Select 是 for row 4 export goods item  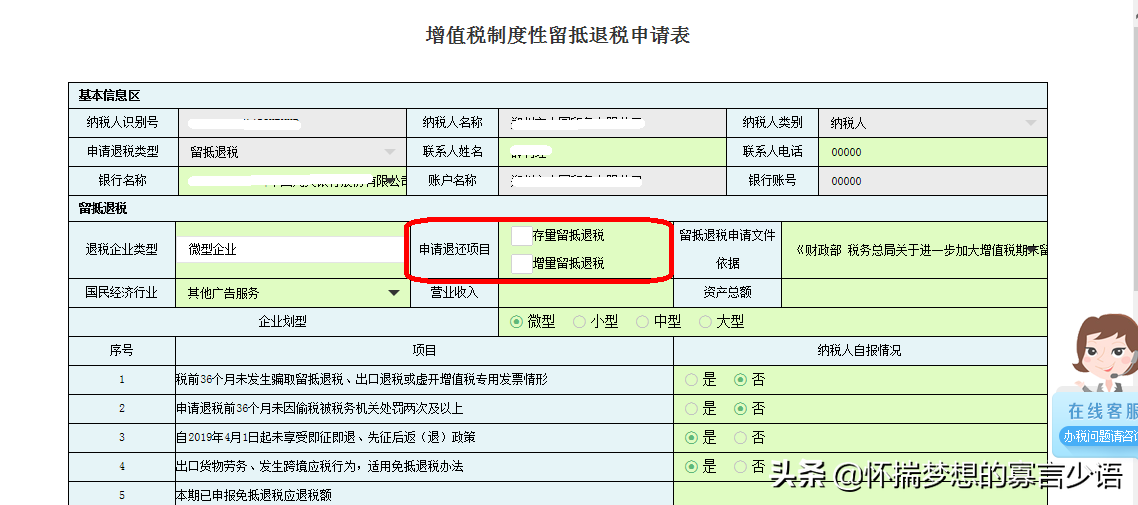(692, 467)
